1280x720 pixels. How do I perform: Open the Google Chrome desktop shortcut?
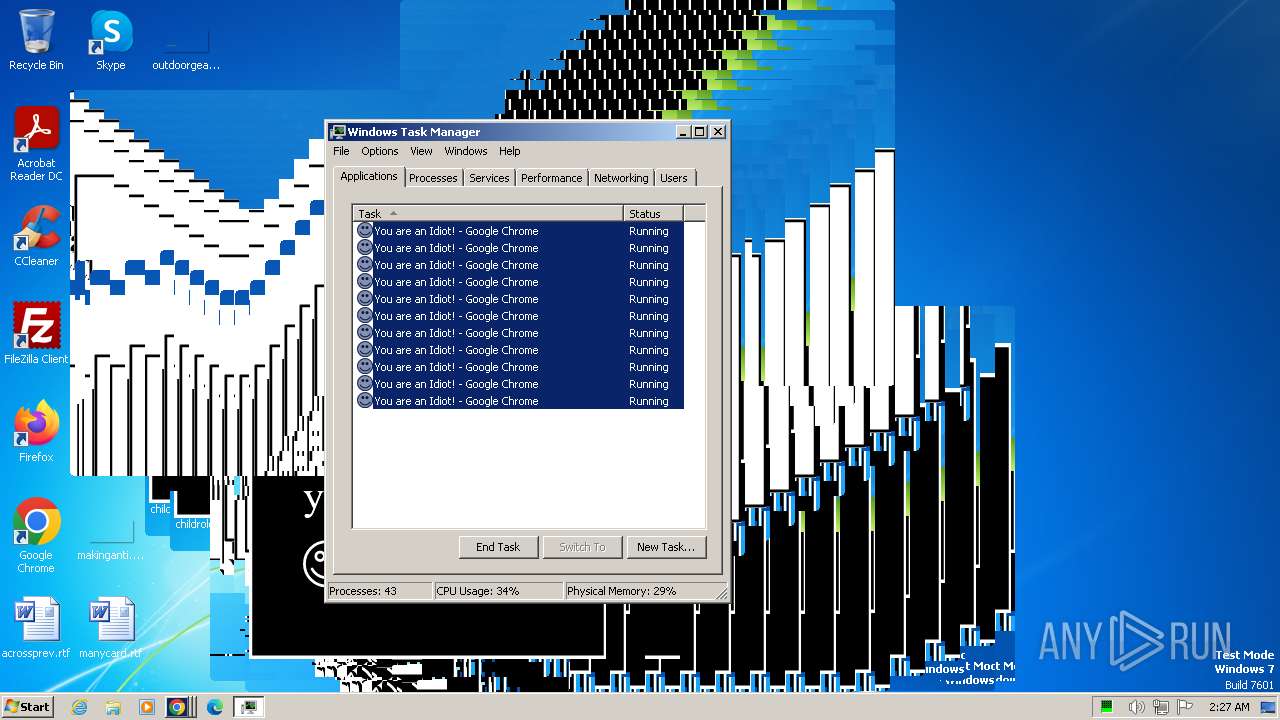pos(36,536)
